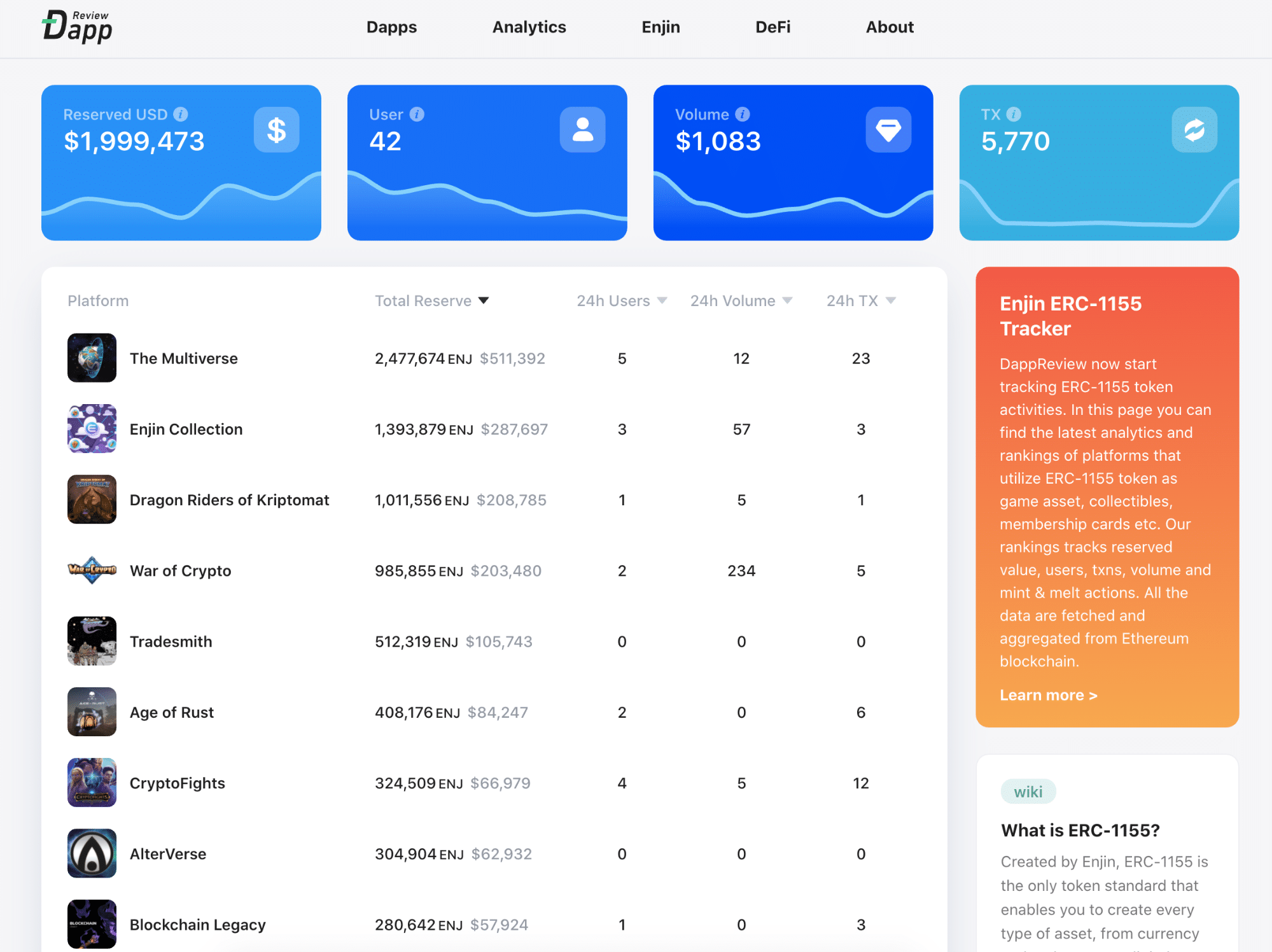The image size is (1272, 952).
Task: Click the $66,979 CryptoFights reserve value
Action: [500, 783]
